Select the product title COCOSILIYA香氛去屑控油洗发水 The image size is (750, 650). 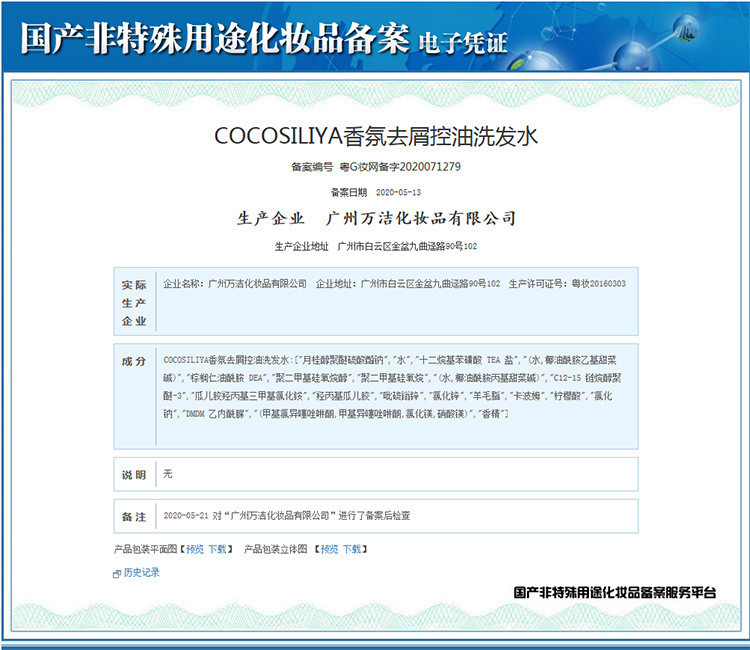[x=376, y=136]
